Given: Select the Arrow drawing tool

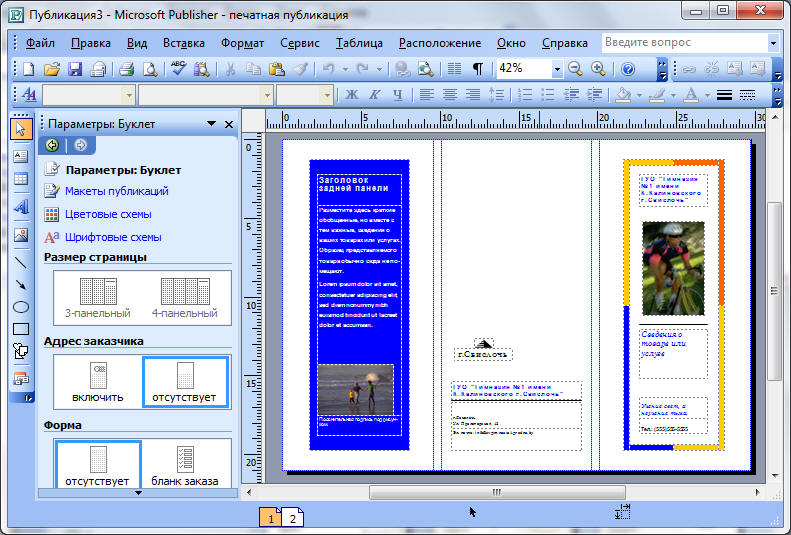Looking at the screenshot, I should coord(21,284).
